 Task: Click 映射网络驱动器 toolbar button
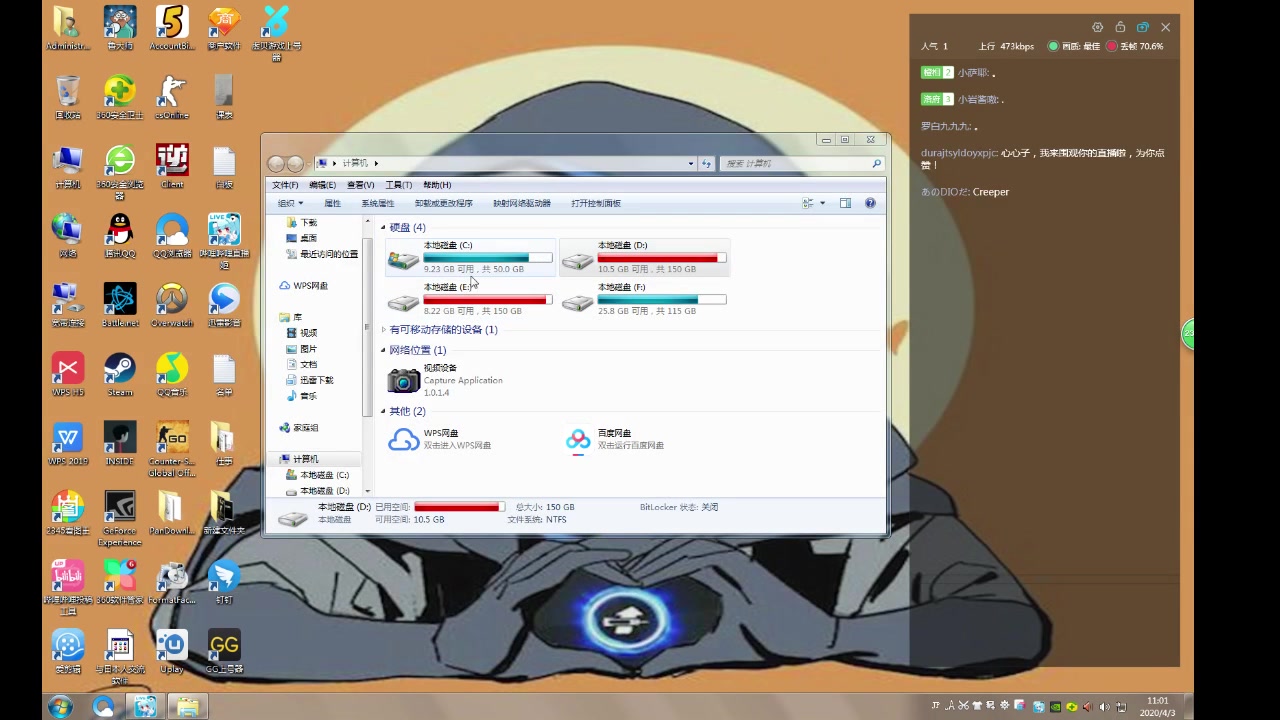(521, 203)
